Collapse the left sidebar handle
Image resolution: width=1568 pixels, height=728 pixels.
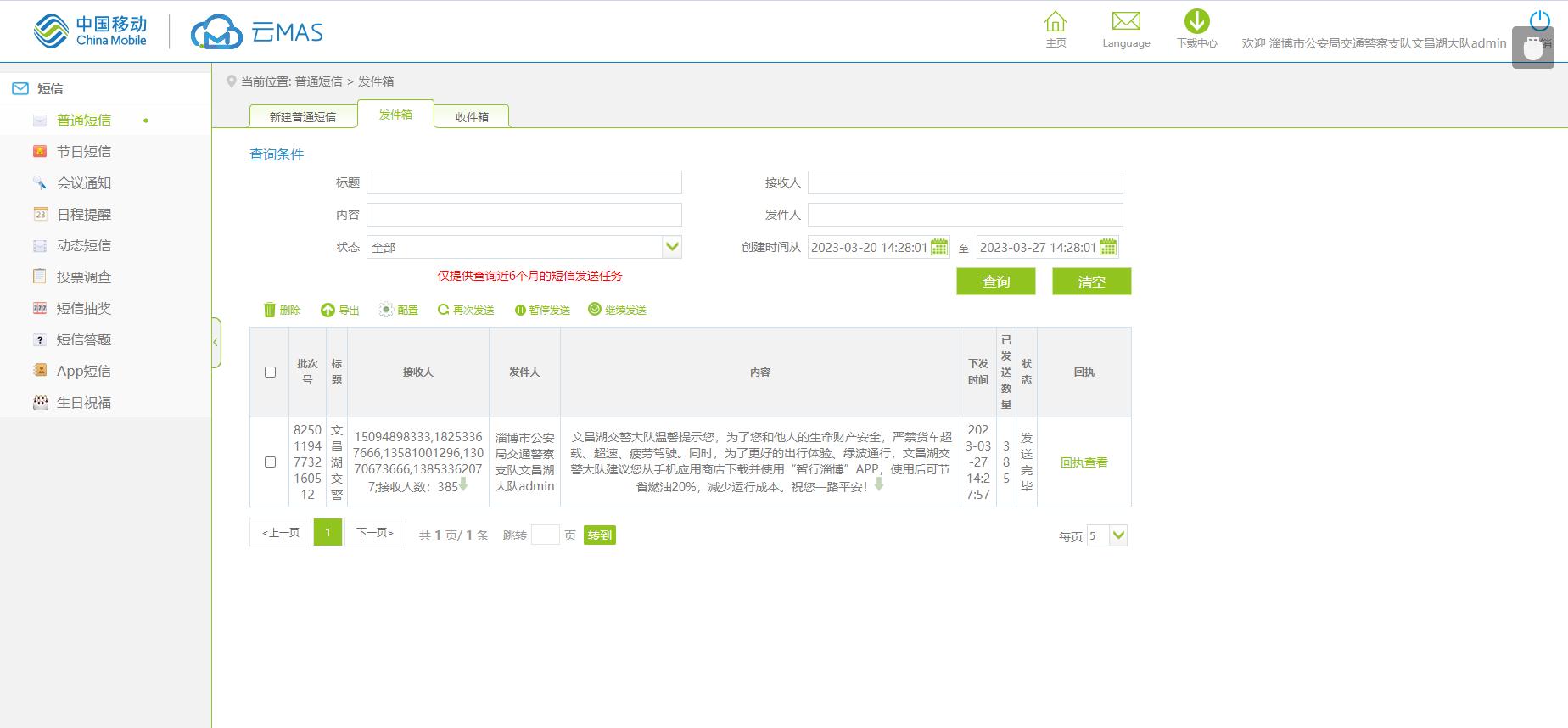(216, 342)
